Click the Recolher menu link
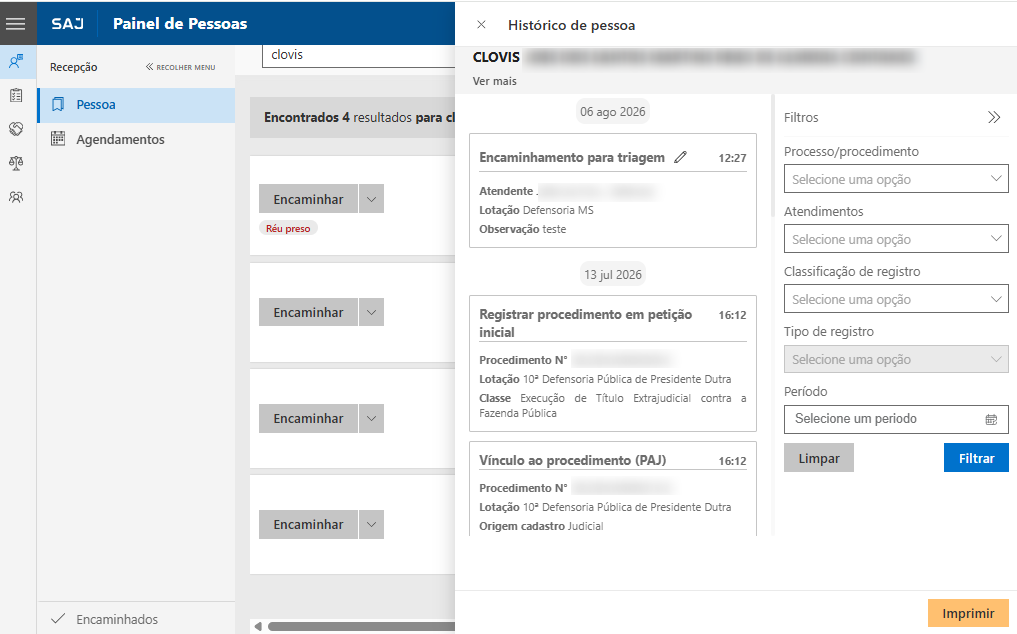The width and height of the screenshot is (1017, 634). click(180, 67)
